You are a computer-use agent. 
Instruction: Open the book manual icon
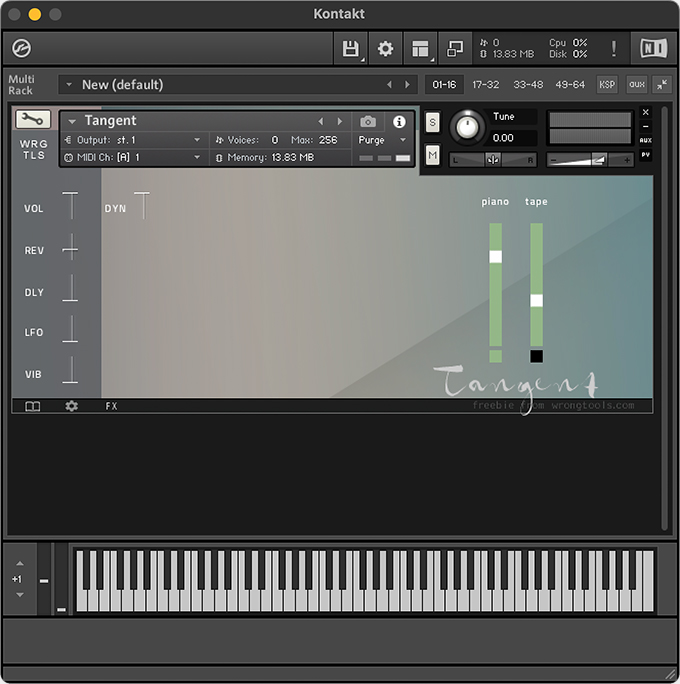pos(32,406)
